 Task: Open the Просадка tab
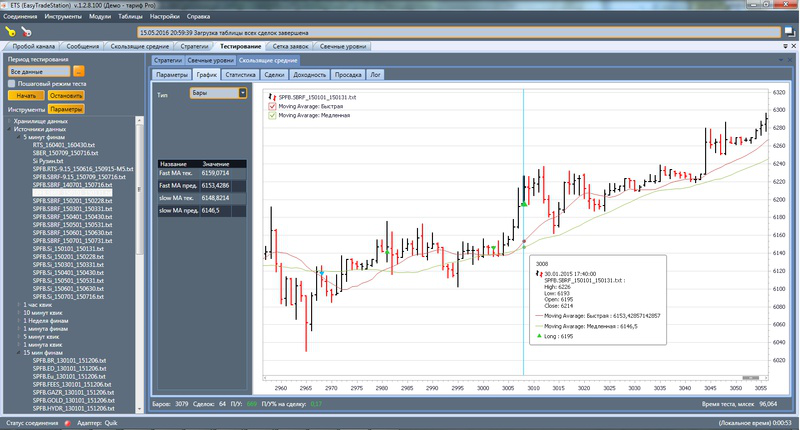pos(347,74)
